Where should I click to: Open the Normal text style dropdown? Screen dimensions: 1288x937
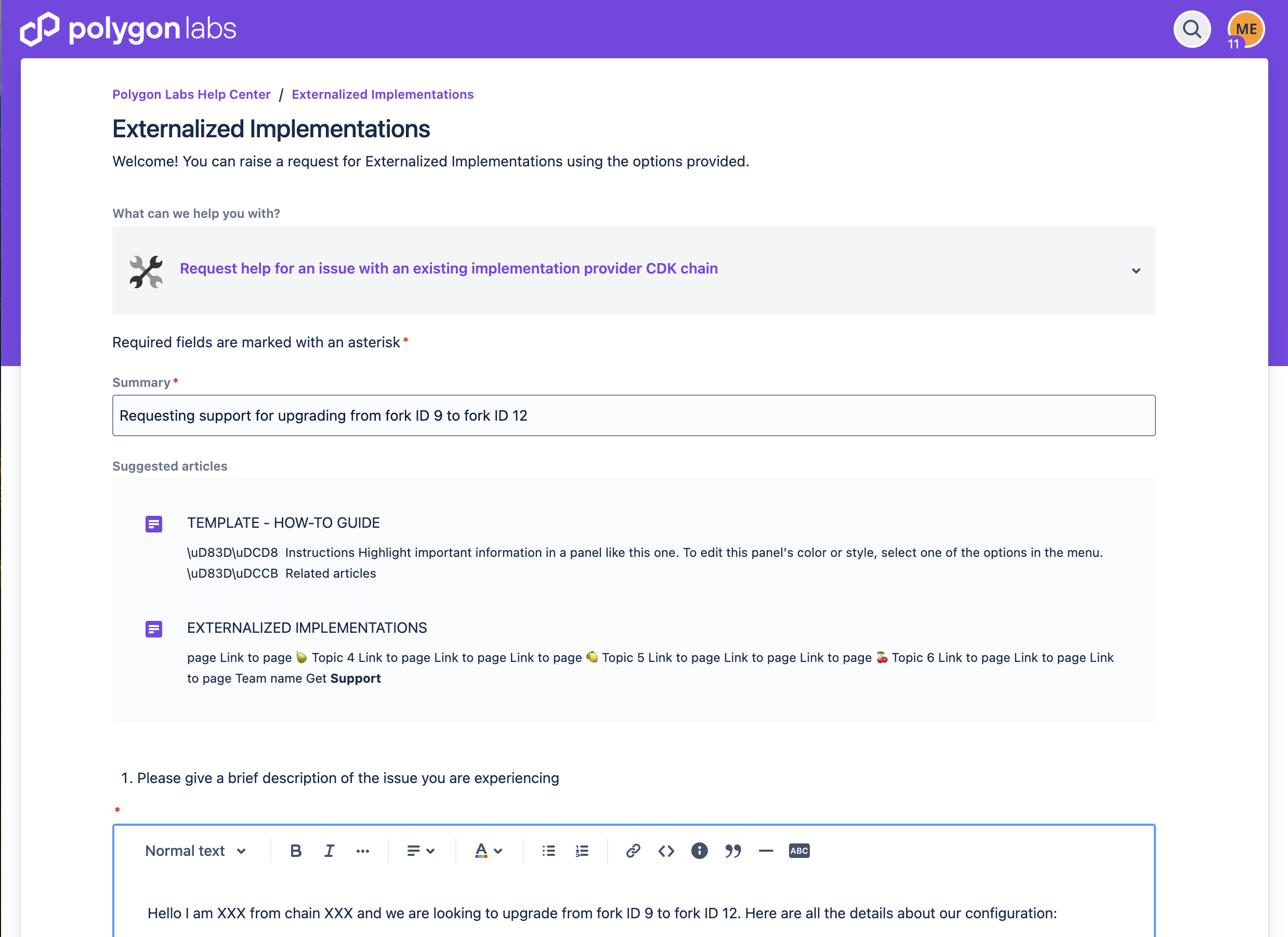coord(196,851)
